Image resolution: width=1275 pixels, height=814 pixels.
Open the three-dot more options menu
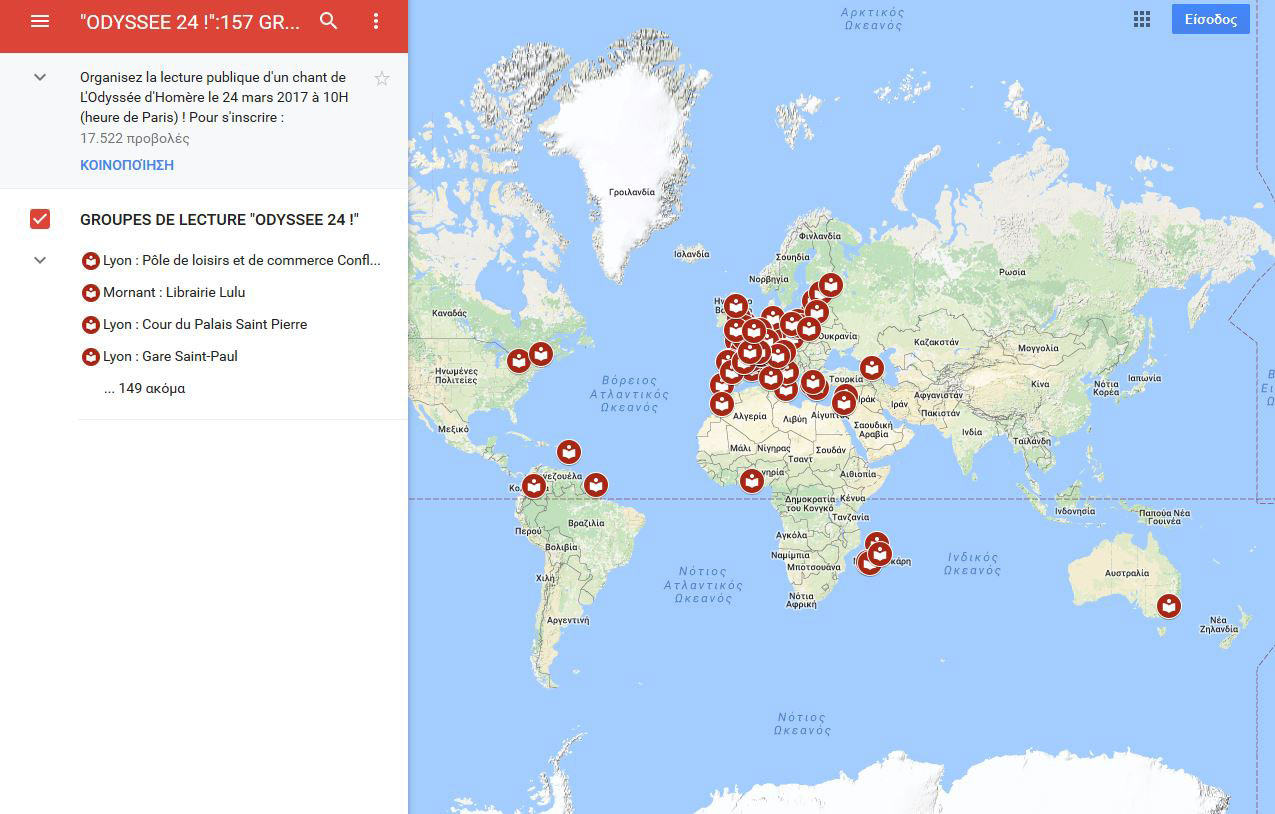point(376,21)
